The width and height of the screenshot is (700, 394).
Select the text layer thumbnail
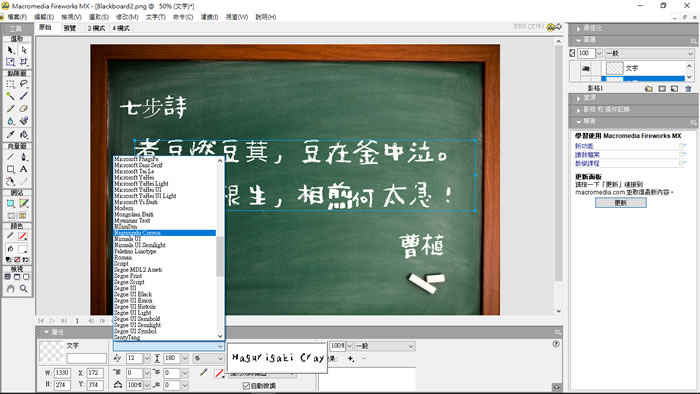point(614,68)
